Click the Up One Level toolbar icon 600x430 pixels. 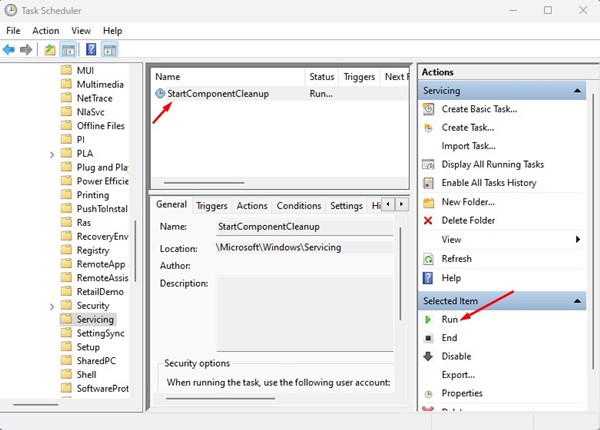(x=50, y=49)
